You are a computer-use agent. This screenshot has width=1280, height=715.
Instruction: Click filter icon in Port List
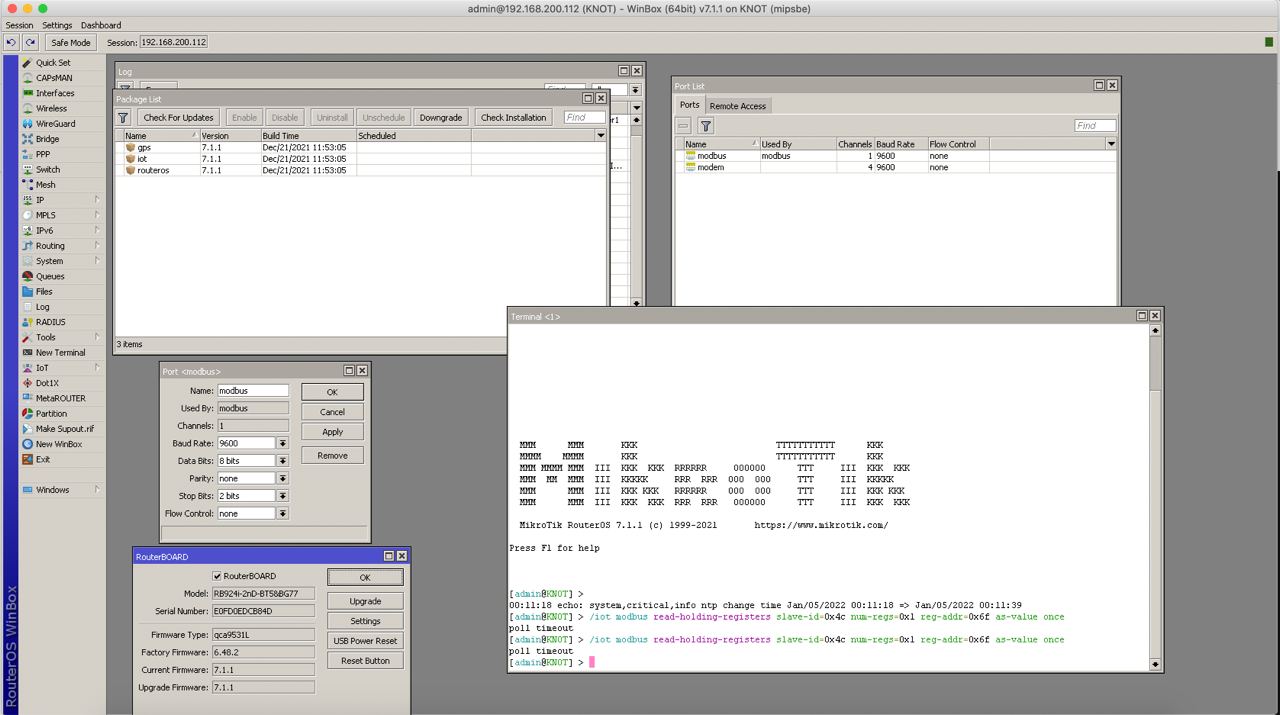pyautogui.click(x=706, y=126)
